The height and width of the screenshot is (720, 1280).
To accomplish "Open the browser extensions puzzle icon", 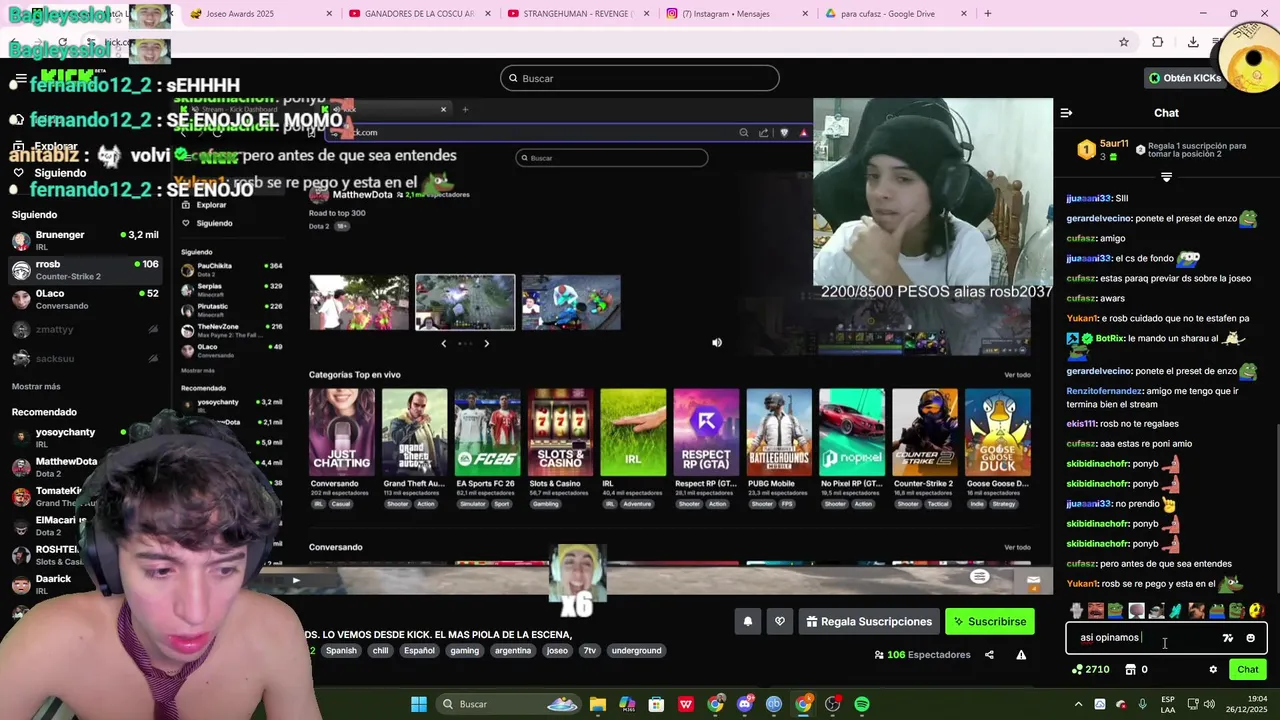I will (1158, 42).
